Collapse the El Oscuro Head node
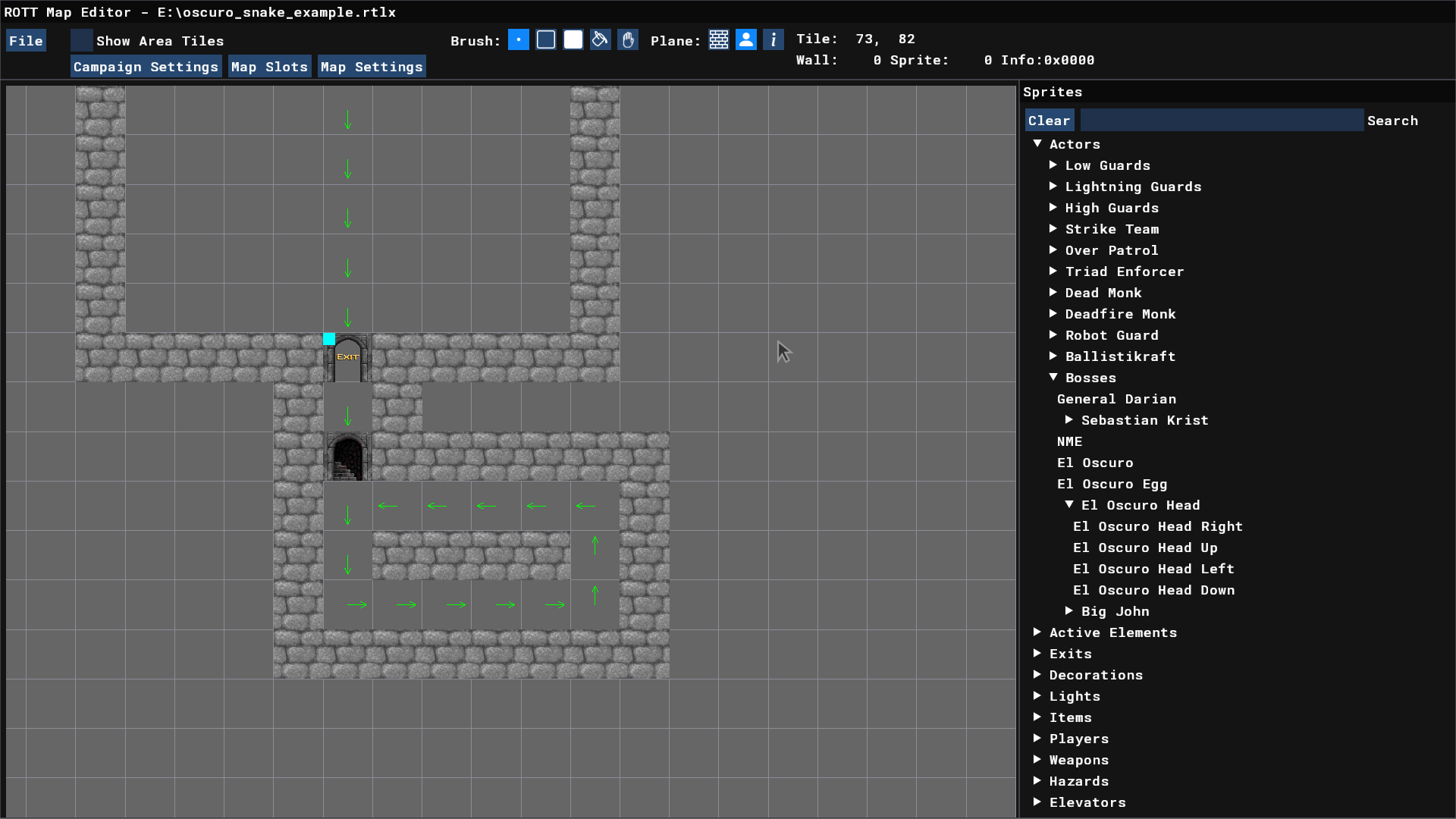The image size is (1456, 819). coord(1069,505)
